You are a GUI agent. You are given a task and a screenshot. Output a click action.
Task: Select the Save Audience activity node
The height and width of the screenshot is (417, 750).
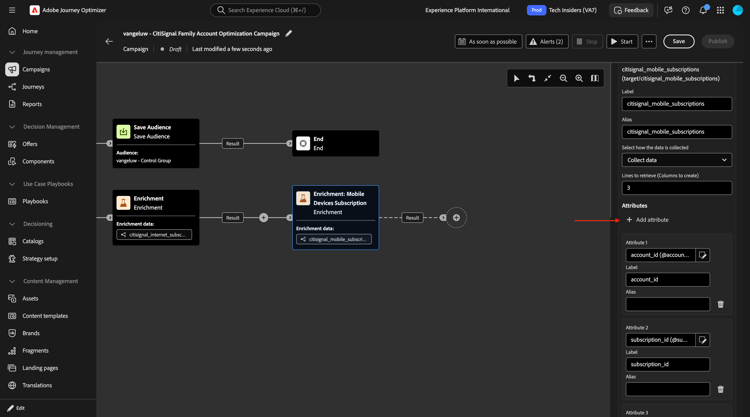tap(156, 143)
